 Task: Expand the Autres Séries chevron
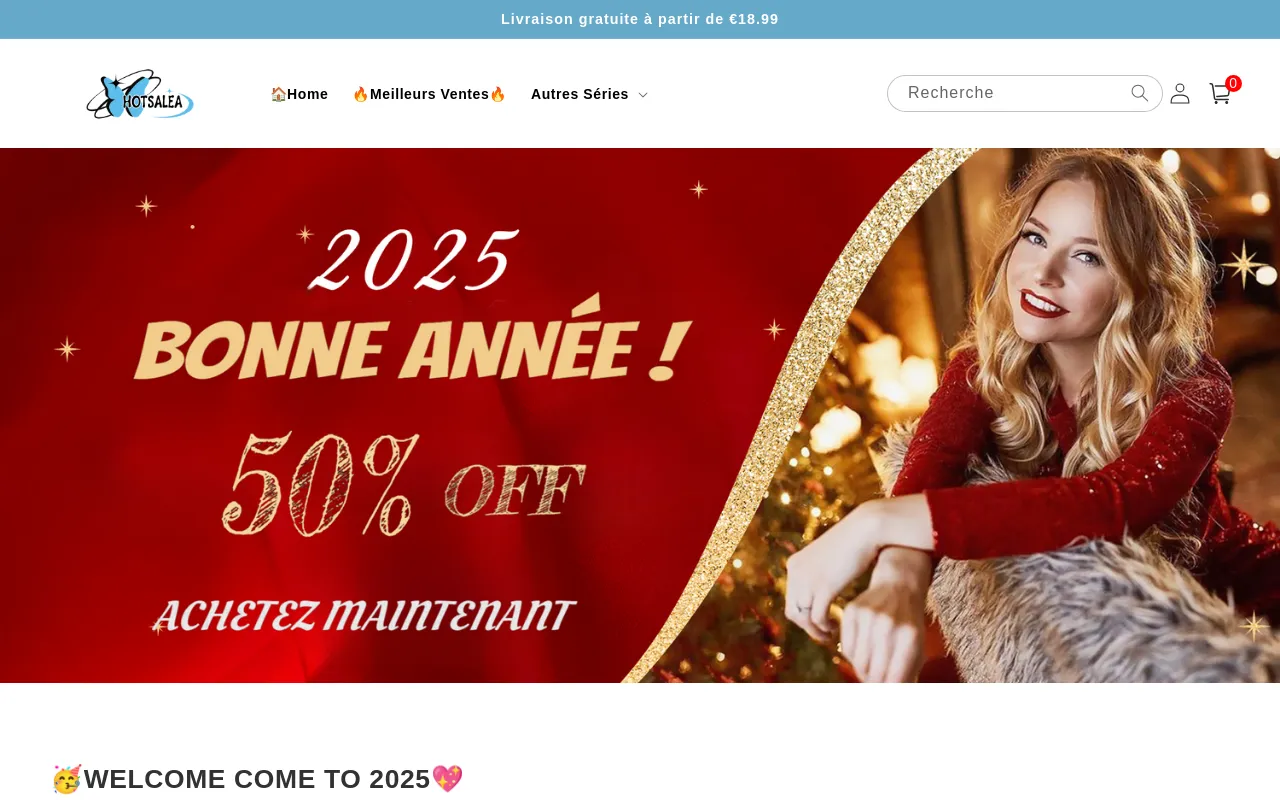coord(643,95)
